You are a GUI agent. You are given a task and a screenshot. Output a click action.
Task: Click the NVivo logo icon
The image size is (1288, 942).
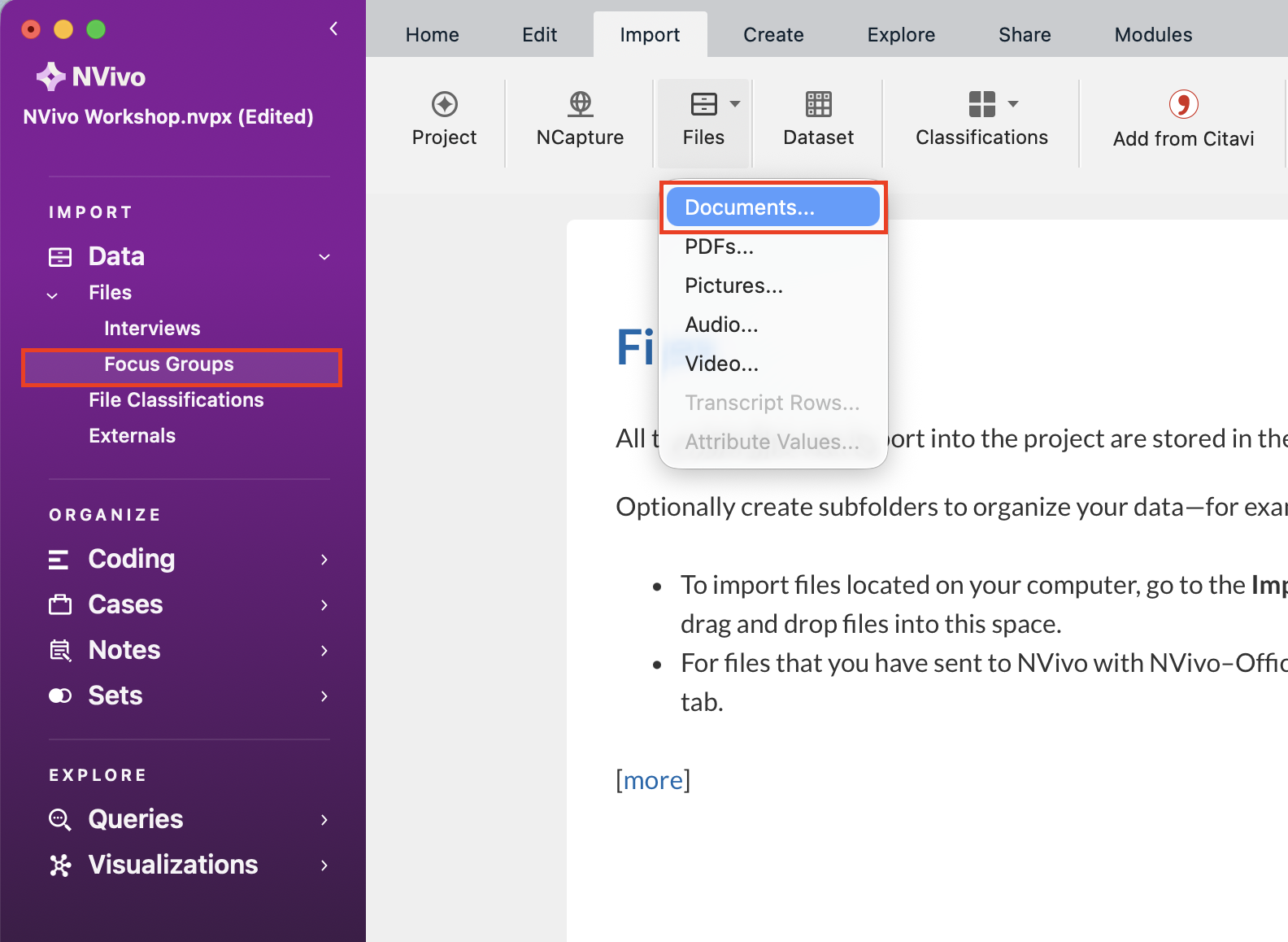point(51,76)
